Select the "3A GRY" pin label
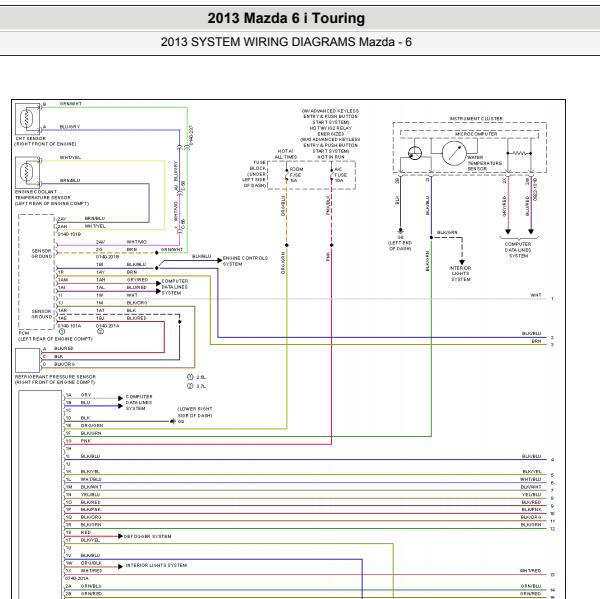Image resolution: width=600 pixels, height=599 pixels. coord(78,395)
